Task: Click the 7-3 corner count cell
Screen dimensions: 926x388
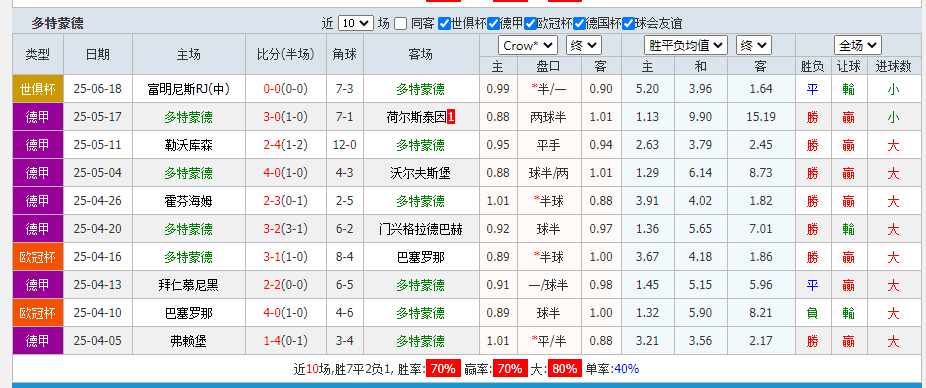Action: point(345,89)
